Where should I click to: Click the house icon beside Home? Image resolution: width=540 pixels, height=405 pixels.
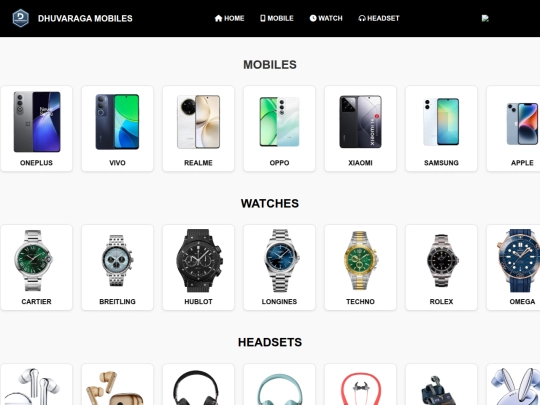(218, 18)
